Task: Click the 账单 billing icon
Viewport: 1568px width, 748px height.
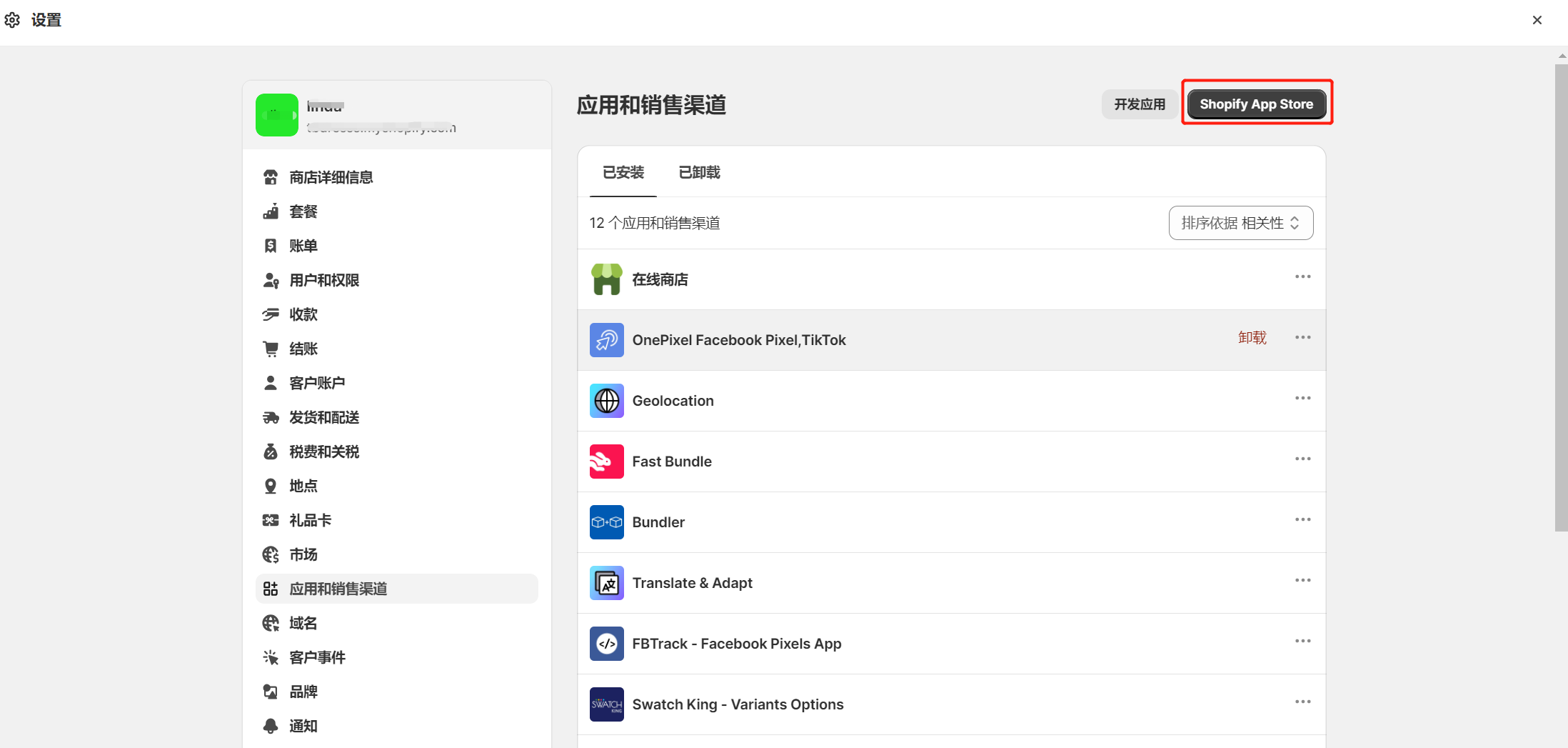Action: pos(271,246)
